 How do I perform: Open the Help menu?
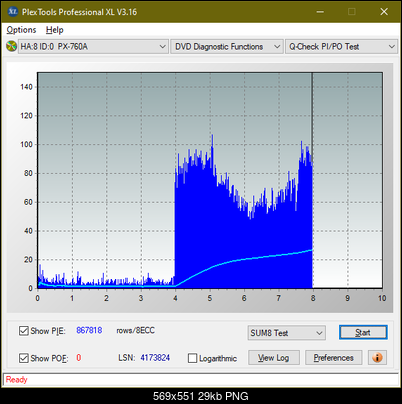tap(55, 30)
